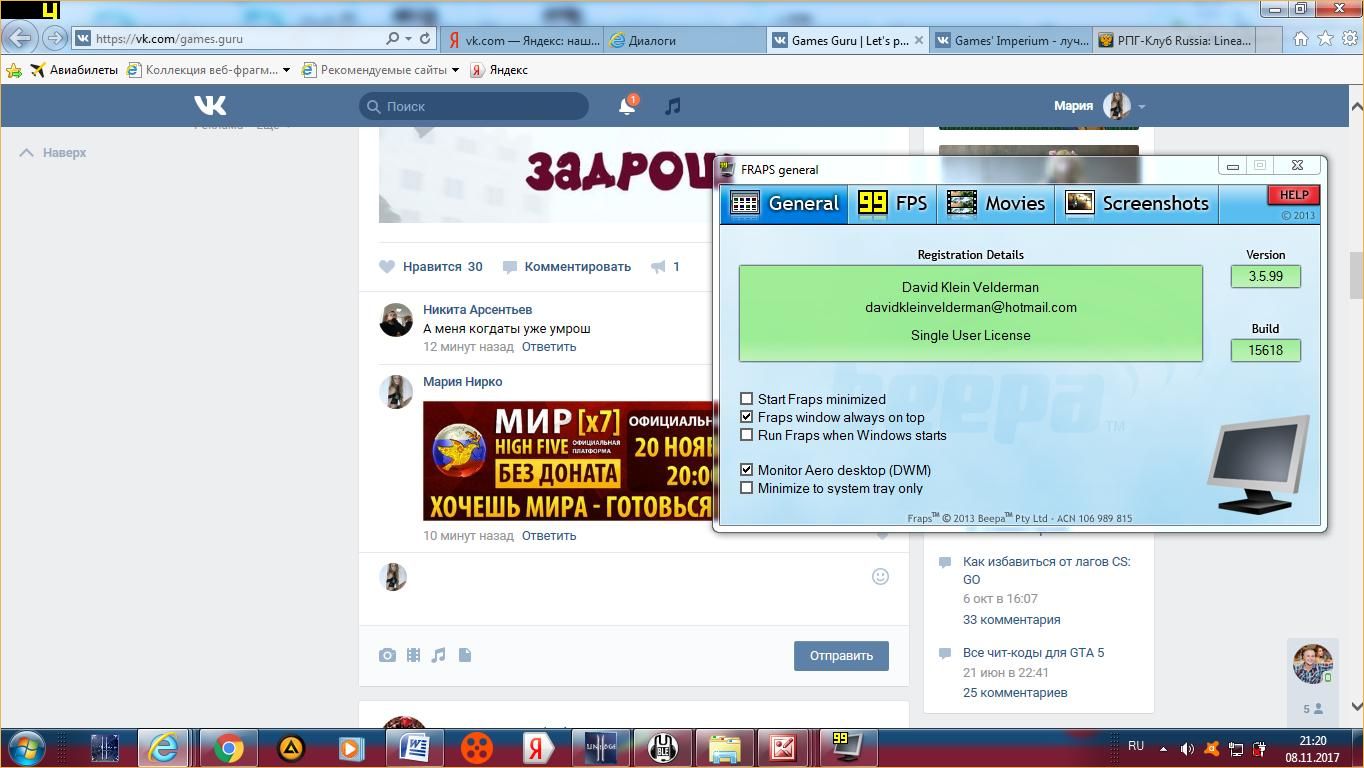Toggle Monitor Aero desktop (DWM) checkbox
The image size is (1364, 768).
[746, 470]
